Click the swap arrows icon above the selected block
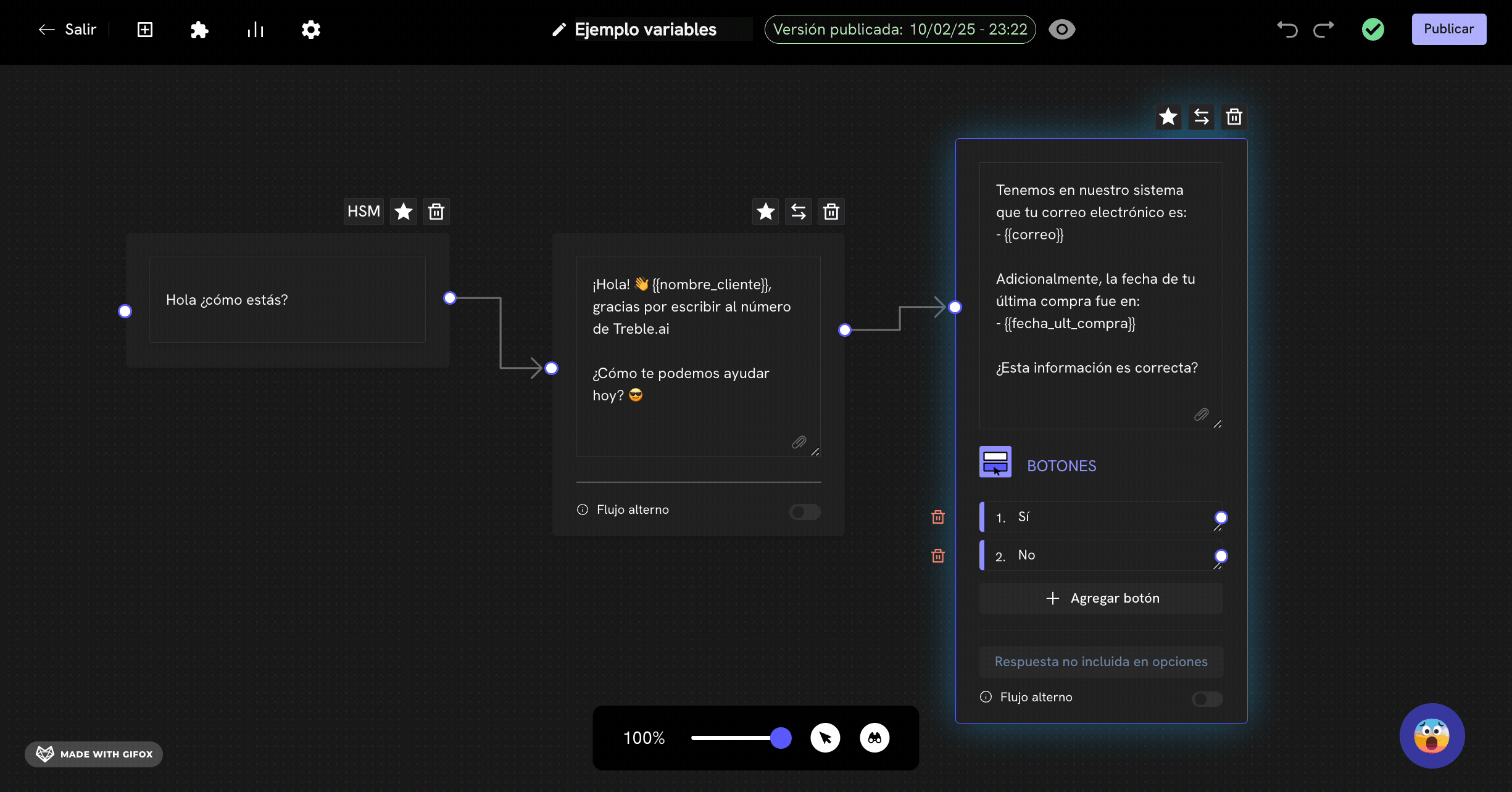This screenshot has width=1512, height=792. point(1201,117)
